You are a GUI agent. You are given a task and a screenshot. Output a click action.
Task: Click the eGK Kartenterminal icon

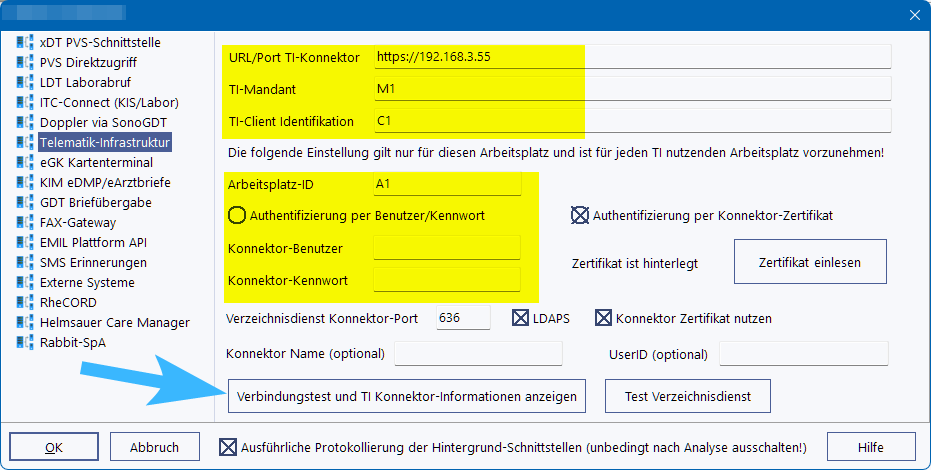click(25, 163)
